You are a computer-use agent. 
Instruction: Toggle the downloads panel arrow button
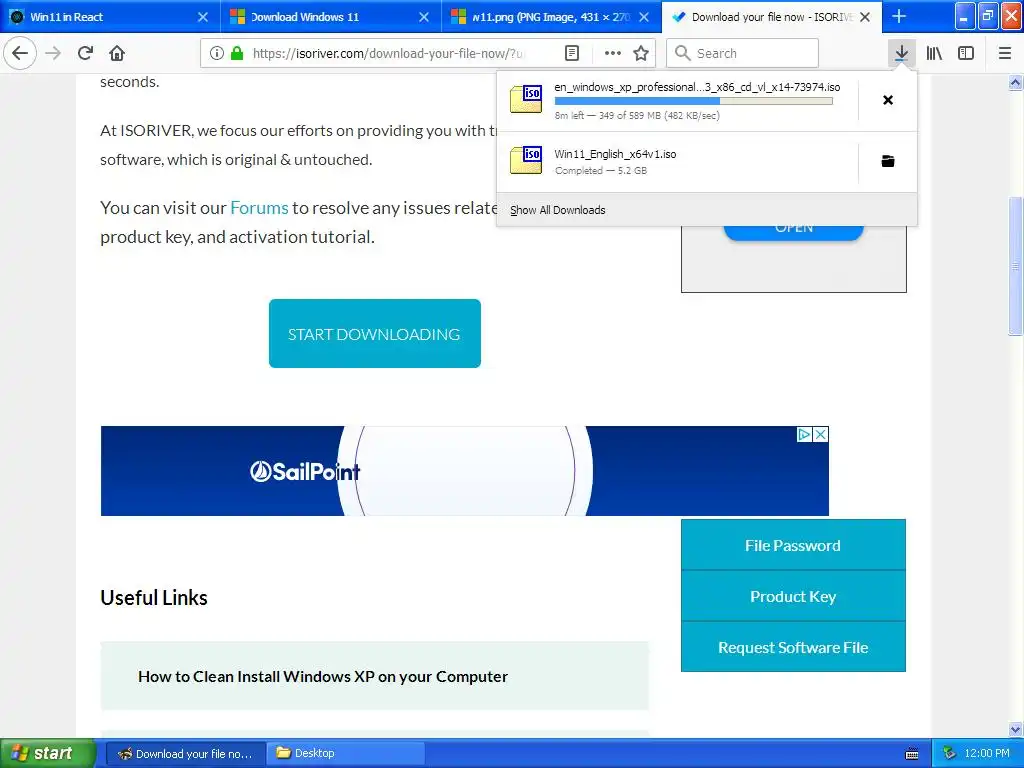point(901,54)
